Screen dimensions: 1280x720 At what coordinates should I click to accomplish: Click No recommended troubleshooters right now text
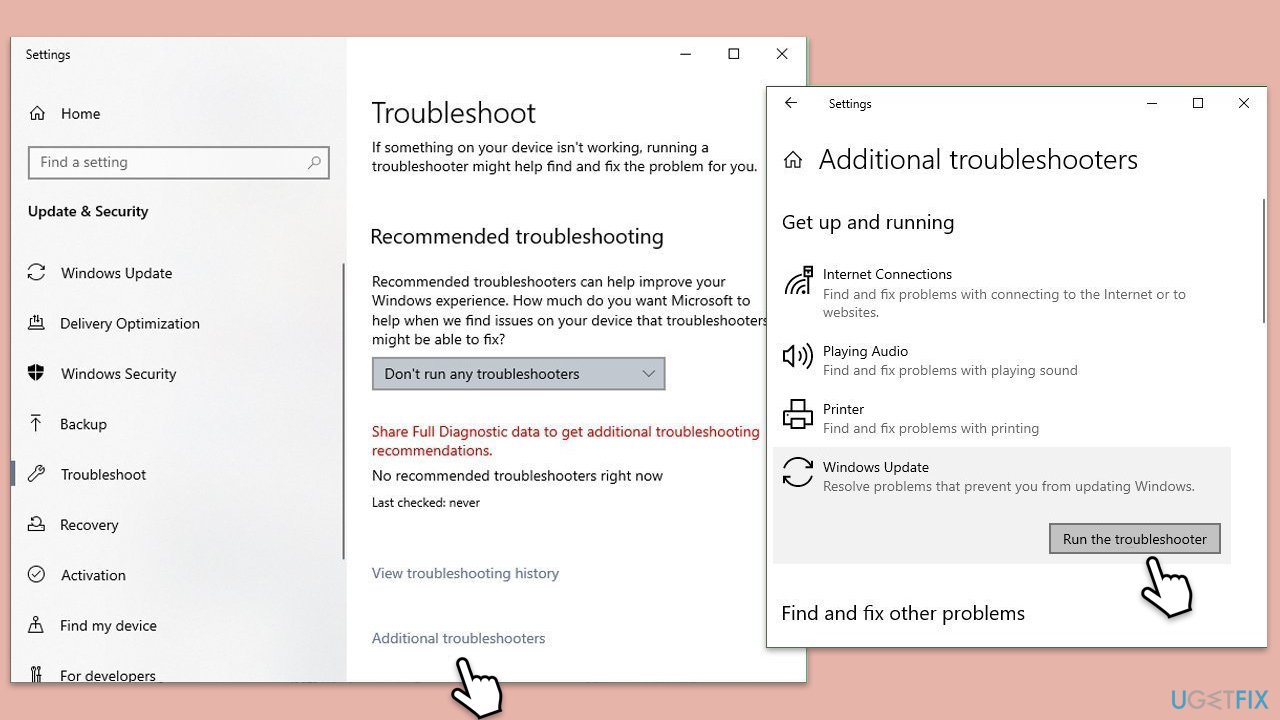[517, 476]
